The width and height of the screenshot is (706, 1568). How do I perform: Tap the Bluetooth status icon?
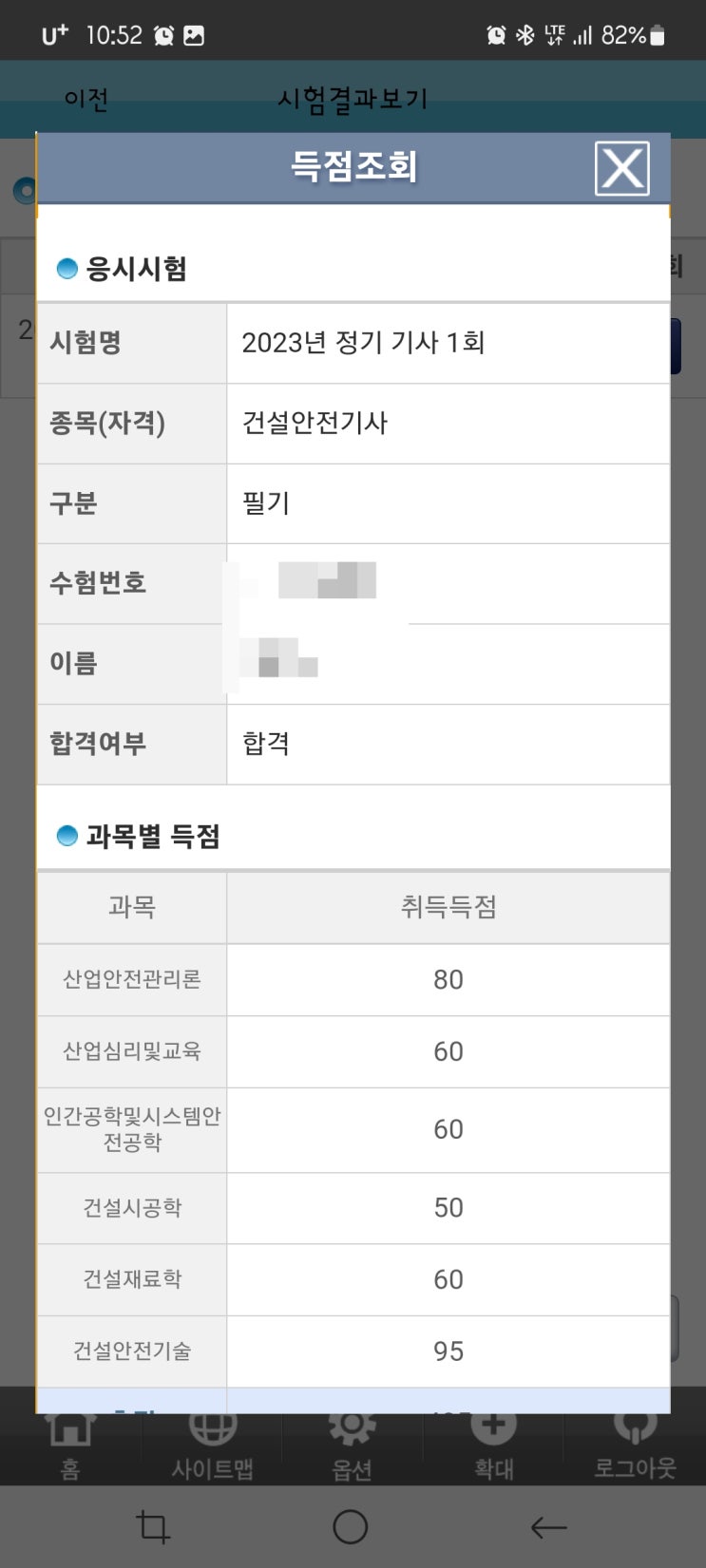tap(525, 36)
